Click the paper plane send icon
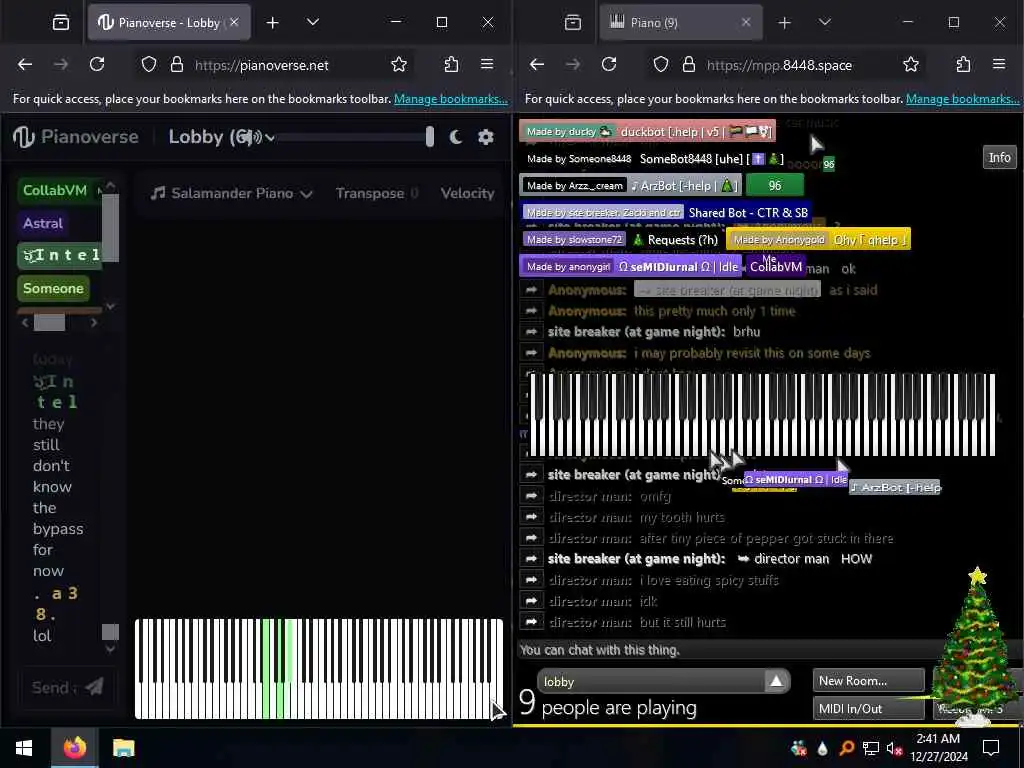Screen dimensions: 1024x768 click(95, 686)
